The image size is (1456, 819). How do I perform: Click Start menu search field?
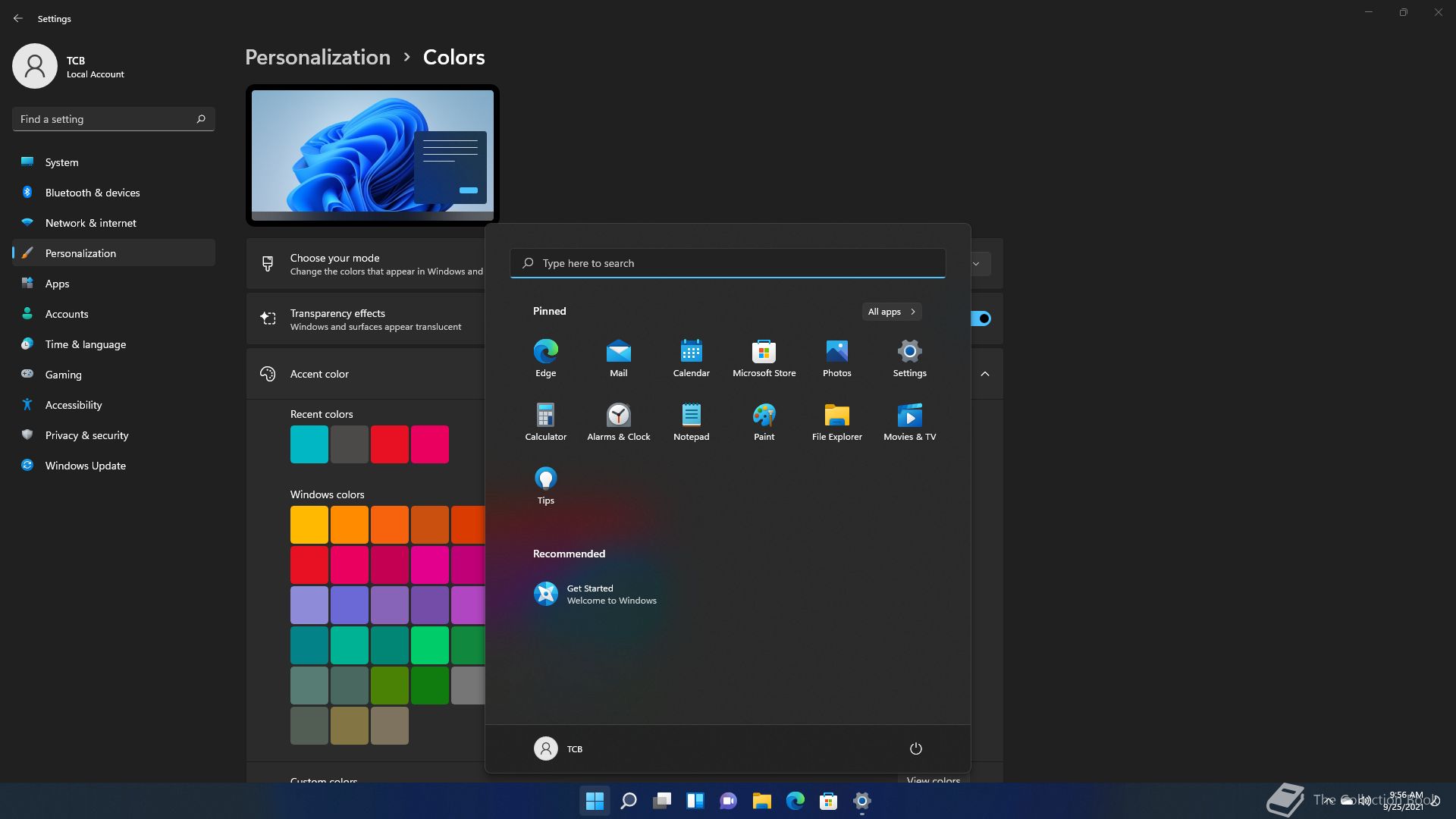[727, 263]
